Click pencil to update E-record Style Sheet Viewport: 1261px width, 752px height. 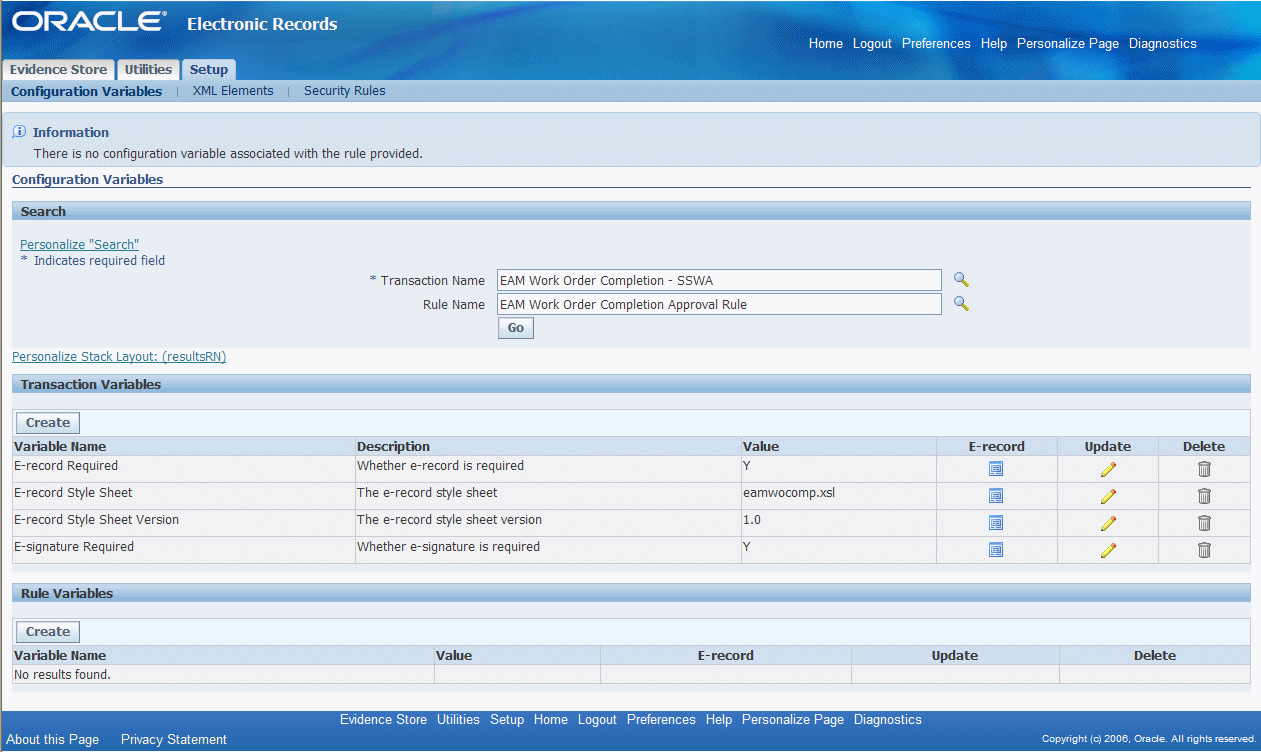1108,496
